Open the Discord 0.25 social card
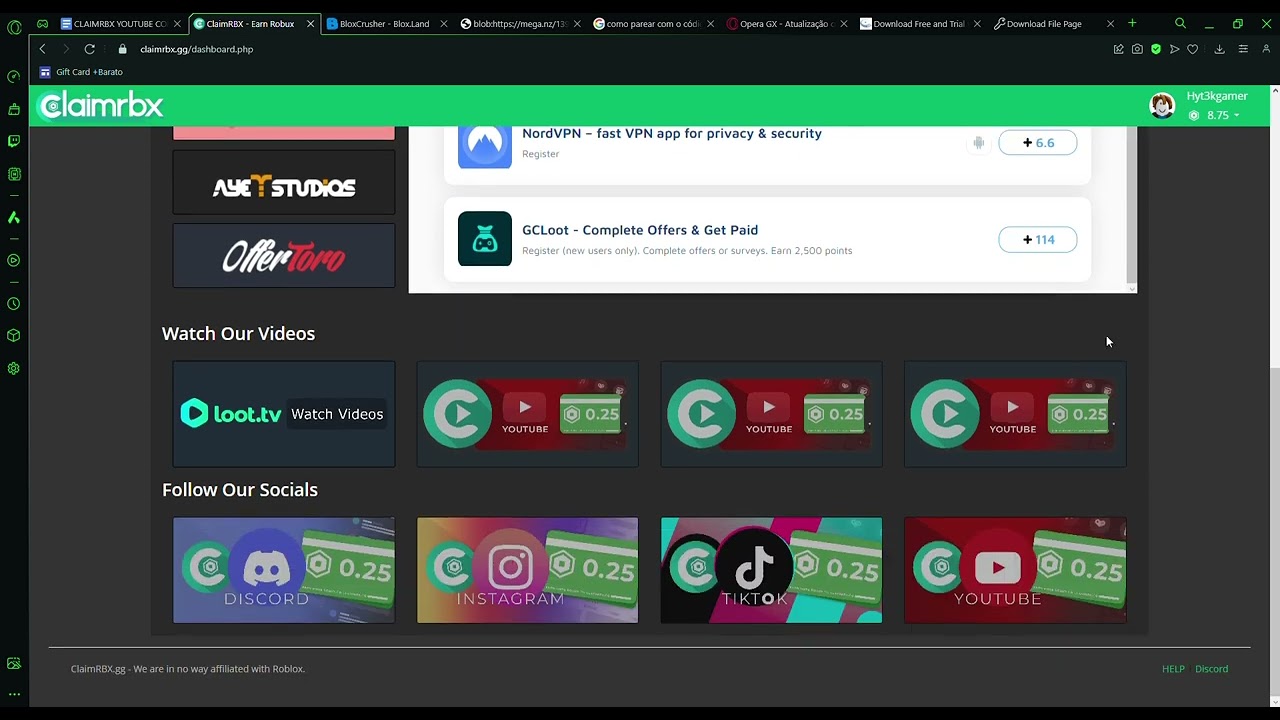 pyautogui.click(x=284, y=570)
